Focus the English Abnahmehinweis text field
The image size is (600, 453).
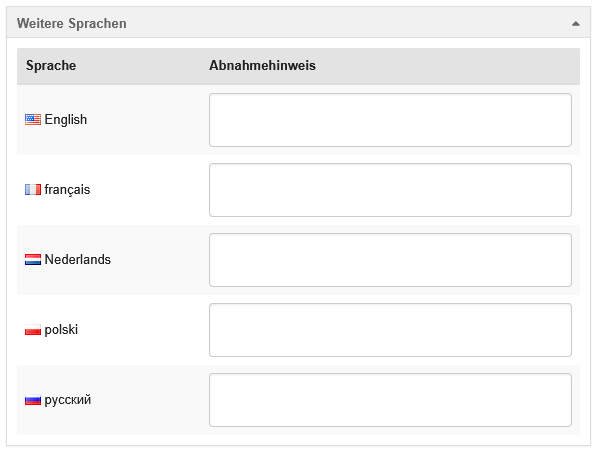tap(390, 120)
